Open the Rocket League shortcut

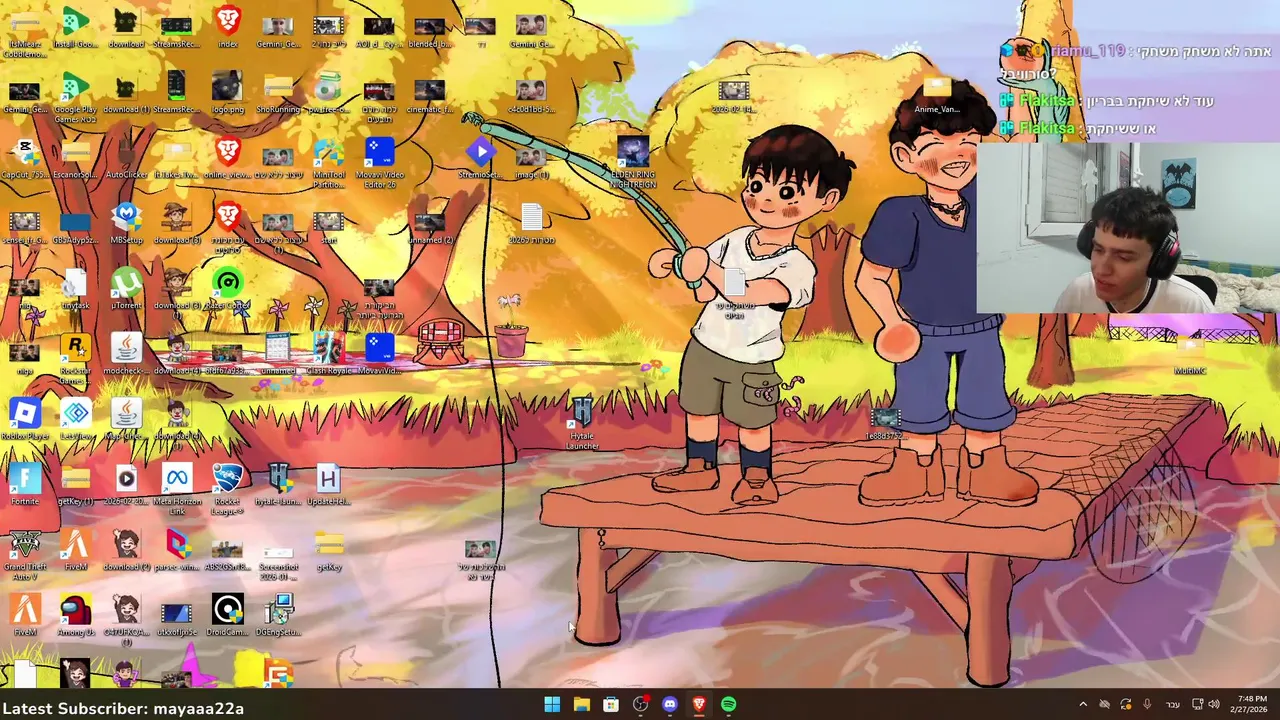click(x=228, y=490)
